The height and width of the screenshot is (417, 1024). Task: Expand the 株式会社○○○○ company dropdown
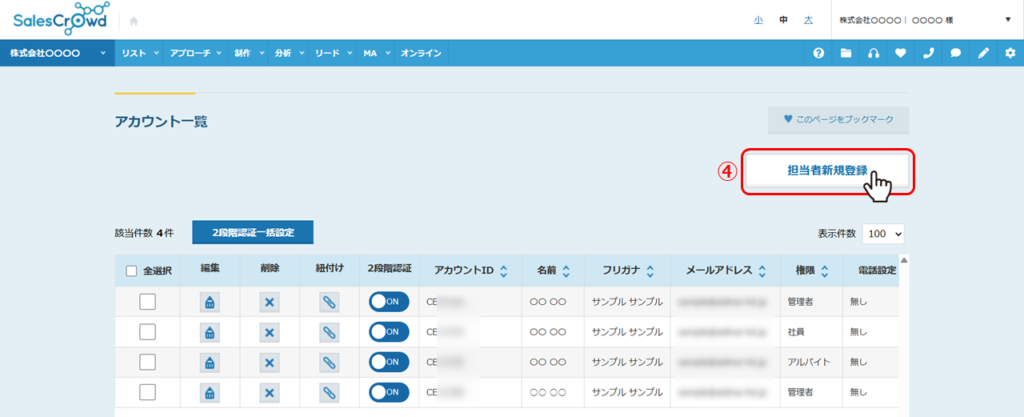pyautogui.click(x=57, y=53)
